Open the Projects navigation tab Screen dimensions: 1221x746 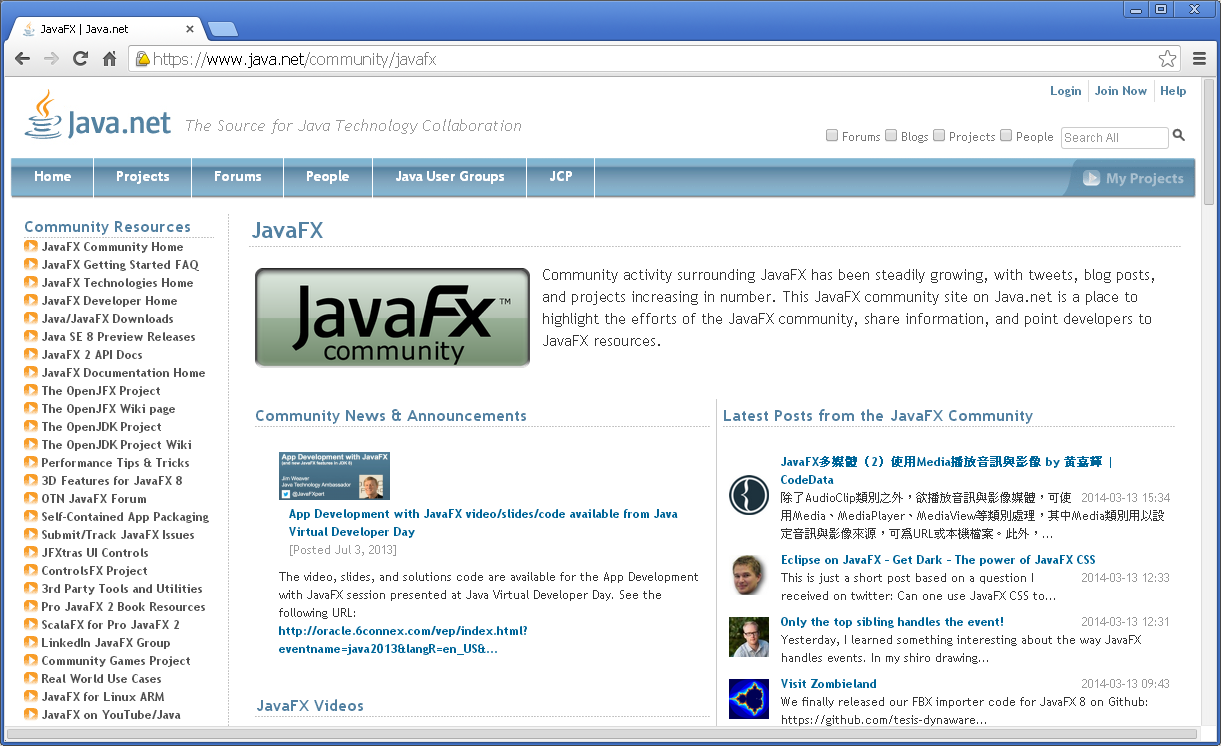click(142, 177)
